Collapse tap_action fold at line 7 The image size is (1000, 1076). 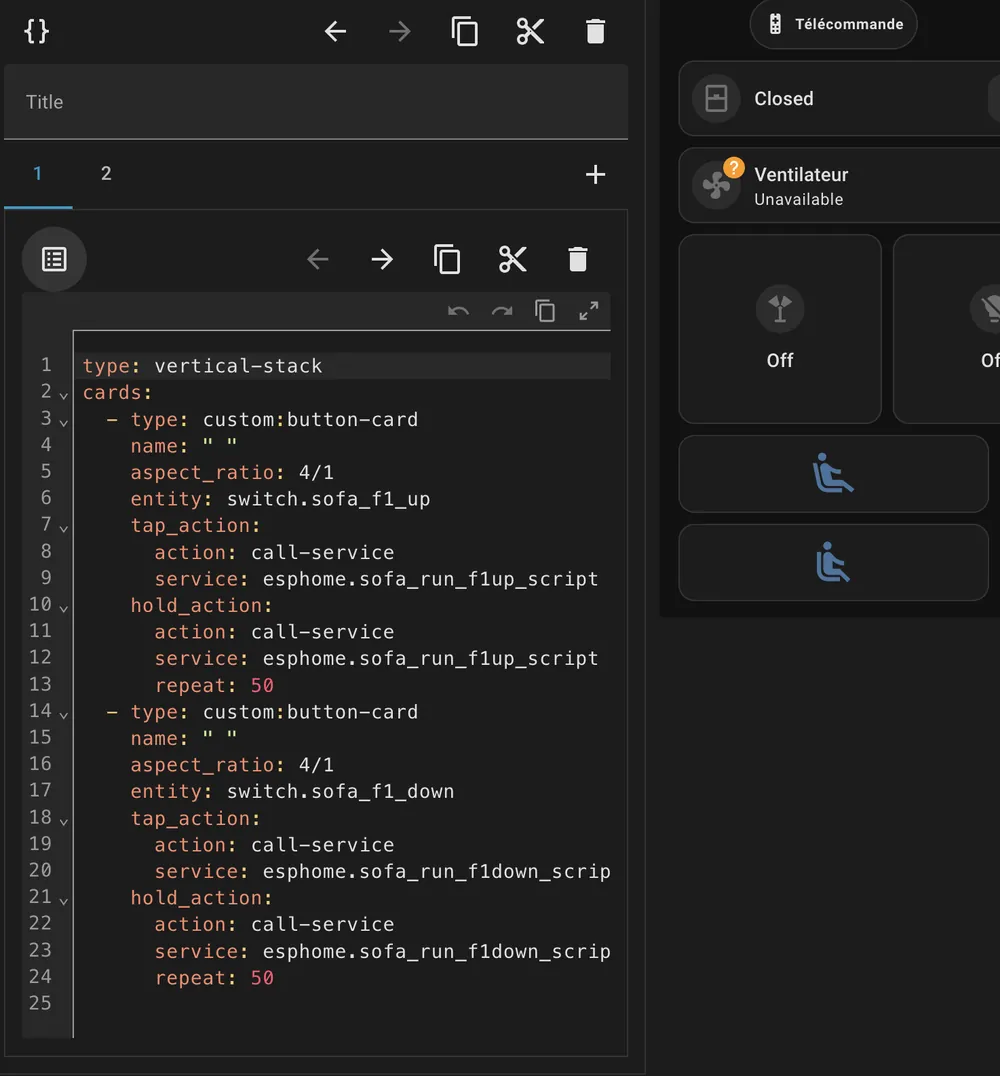click(63, 529)
